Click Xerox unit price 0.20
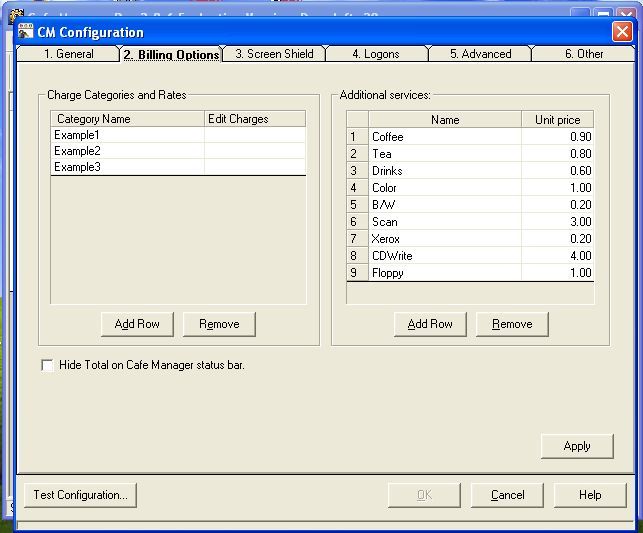 click(x=557, y=239)
